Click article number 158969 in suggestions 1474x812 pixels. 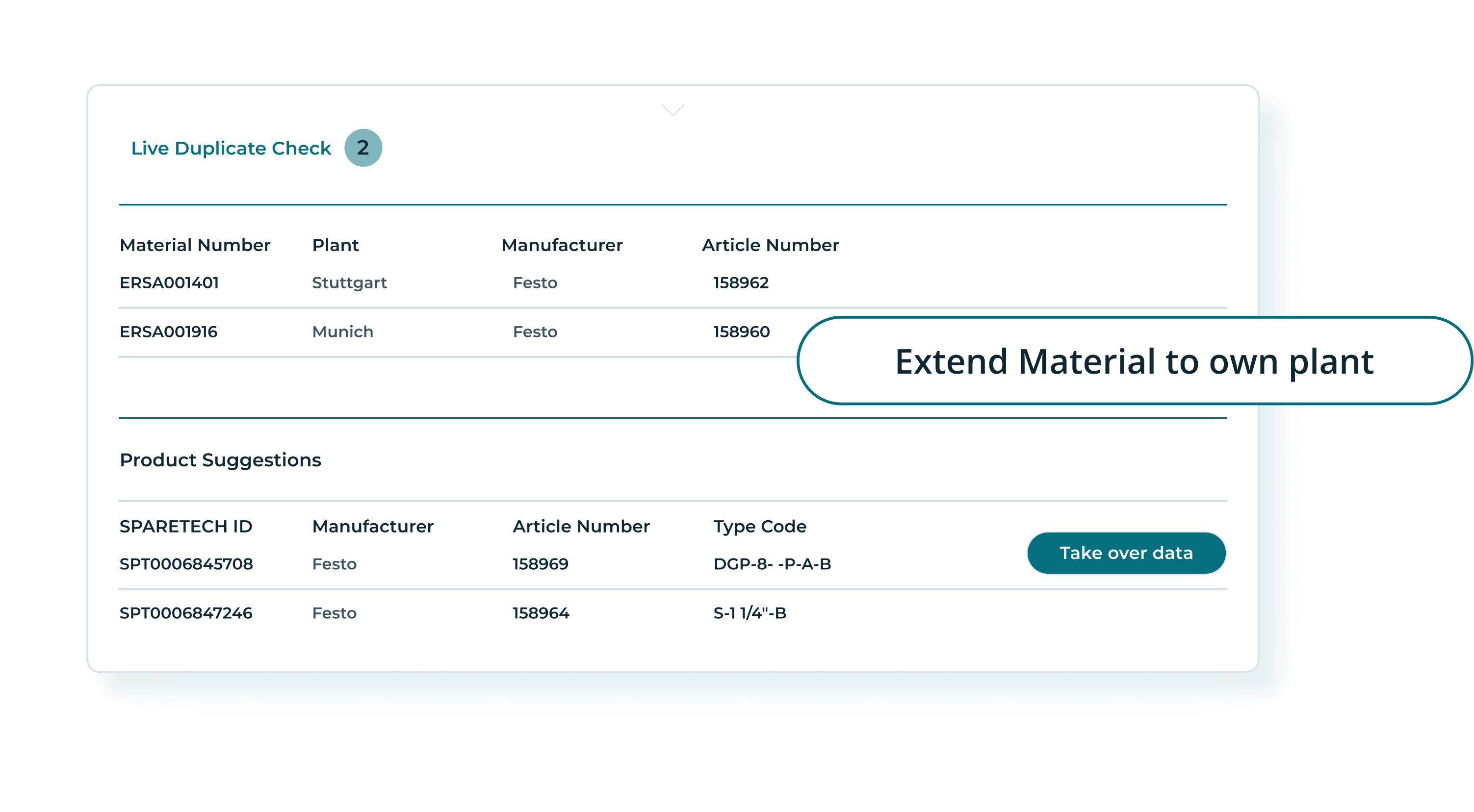coord(540,564)
